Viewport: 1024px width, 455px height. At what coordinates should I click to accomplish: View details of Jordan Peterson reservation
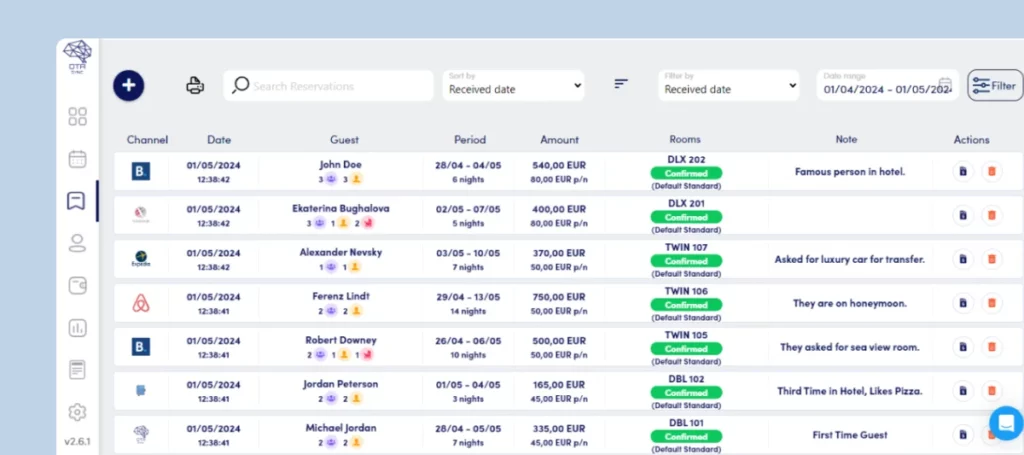pyautogui.click(x=963, y=390)
